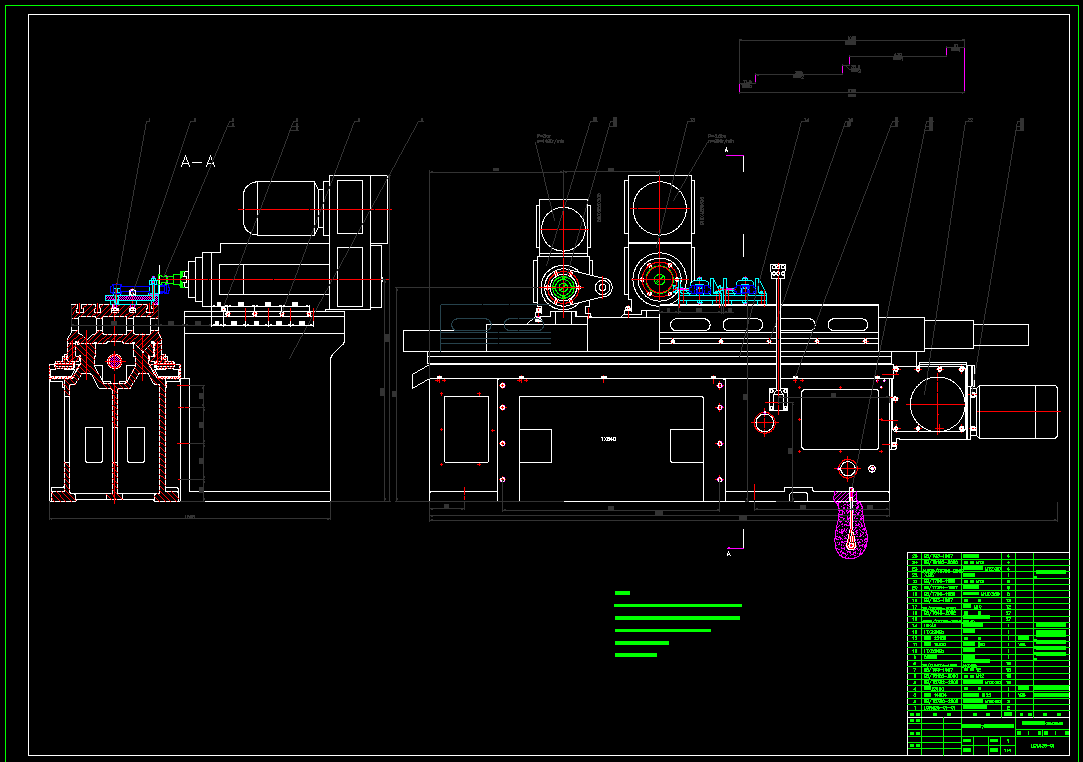
Task: Click the feed motor at the far right
Action: coord(1016,411)
